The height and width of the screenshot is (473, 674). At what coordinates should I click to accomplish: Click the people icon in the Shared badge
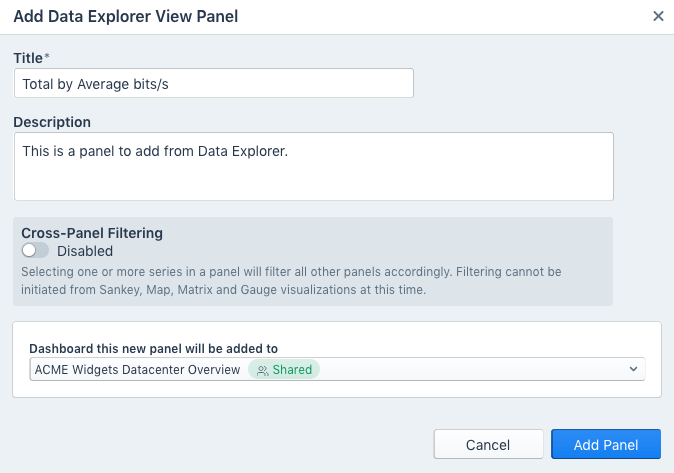point(262,370)
